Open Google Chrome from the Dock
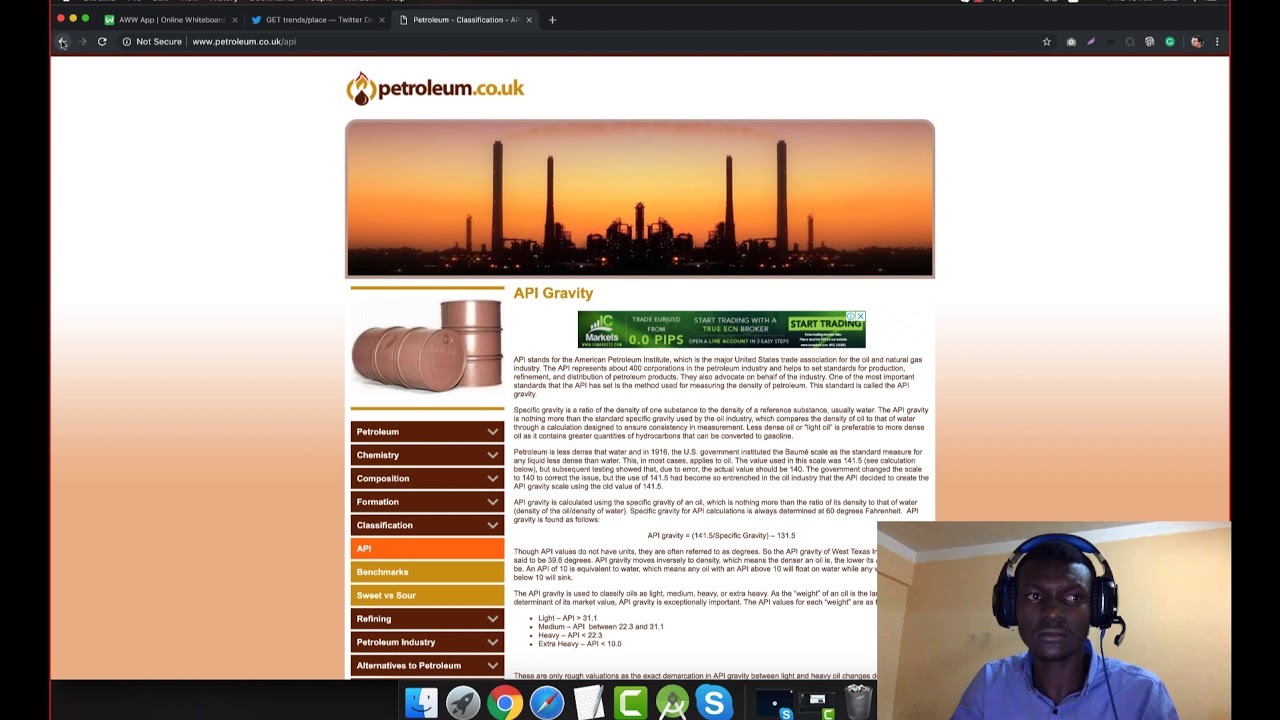Screen dimensions: 1280x720 coord(505,703)
